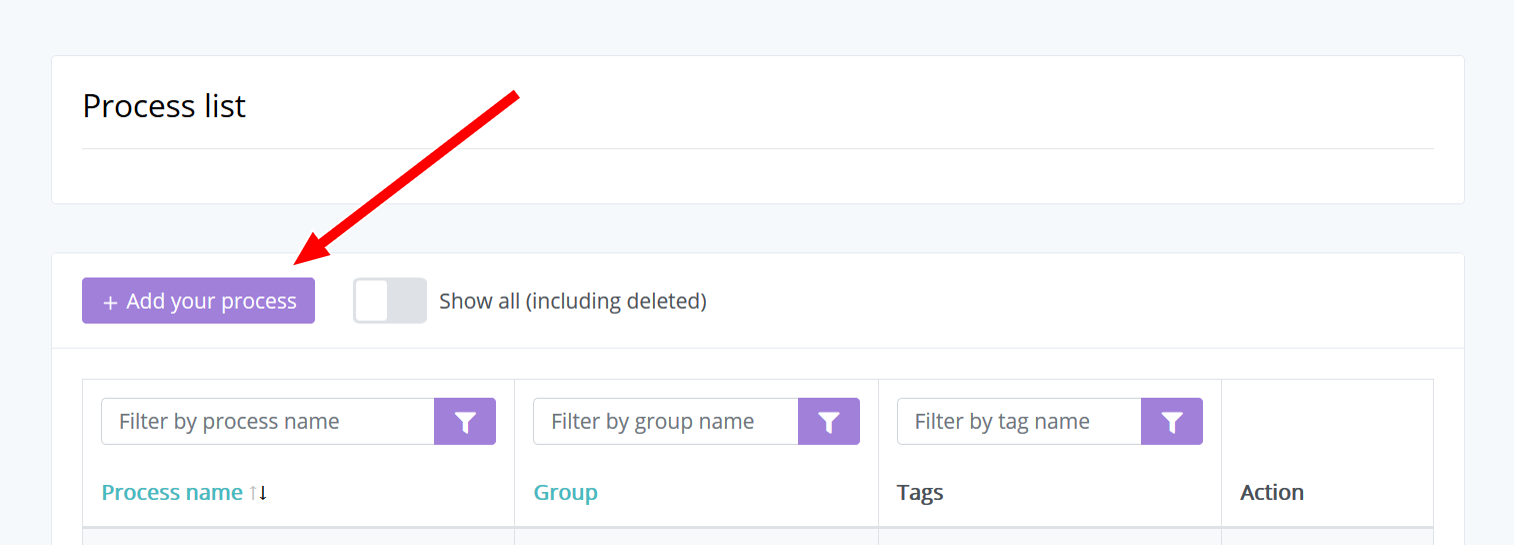Focus the Filter by process name field
1515x546 pixels.
pos(267,422)
